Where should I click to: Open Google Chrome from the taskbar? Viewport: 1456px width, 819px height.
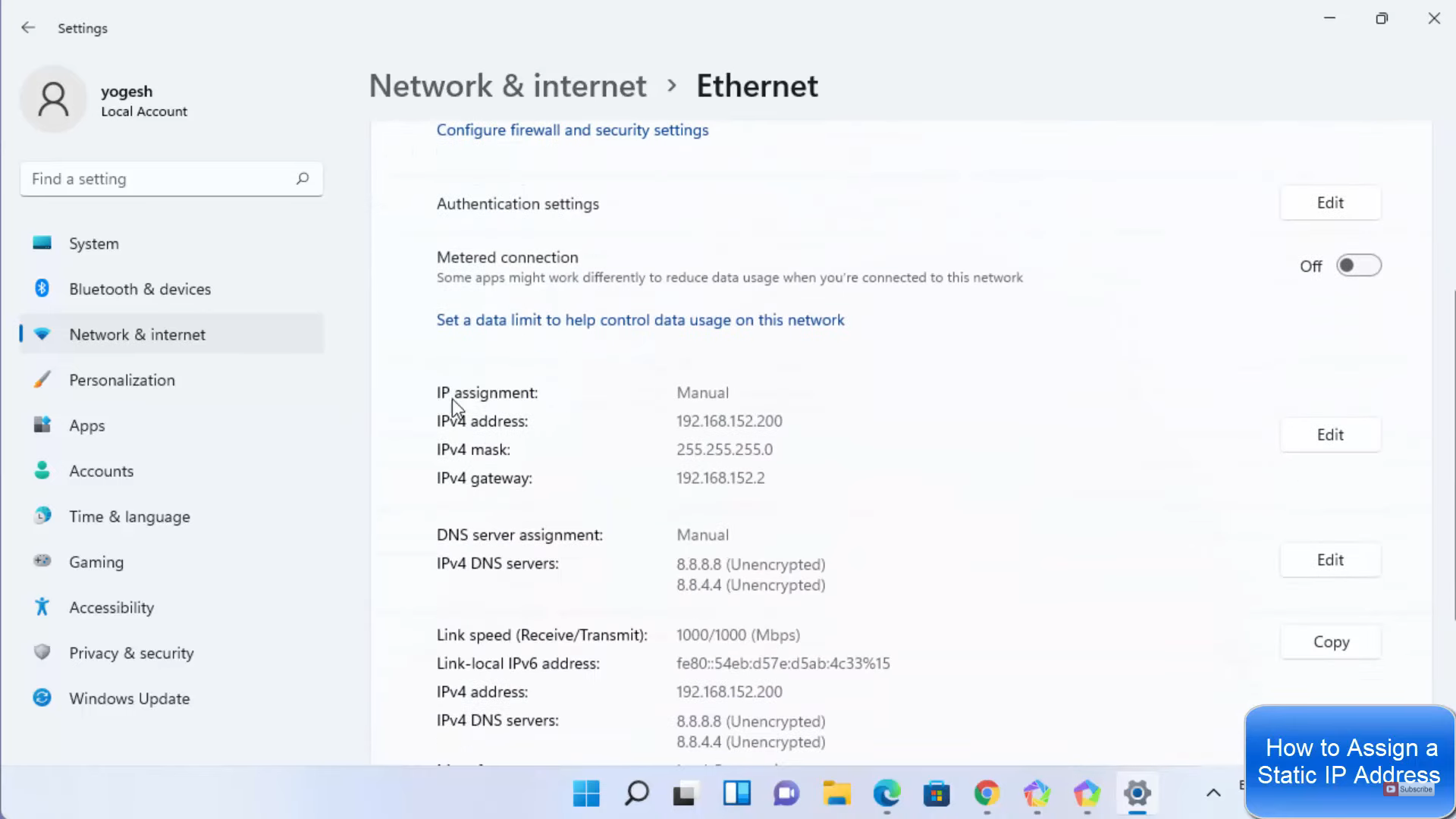coord(987,794)
